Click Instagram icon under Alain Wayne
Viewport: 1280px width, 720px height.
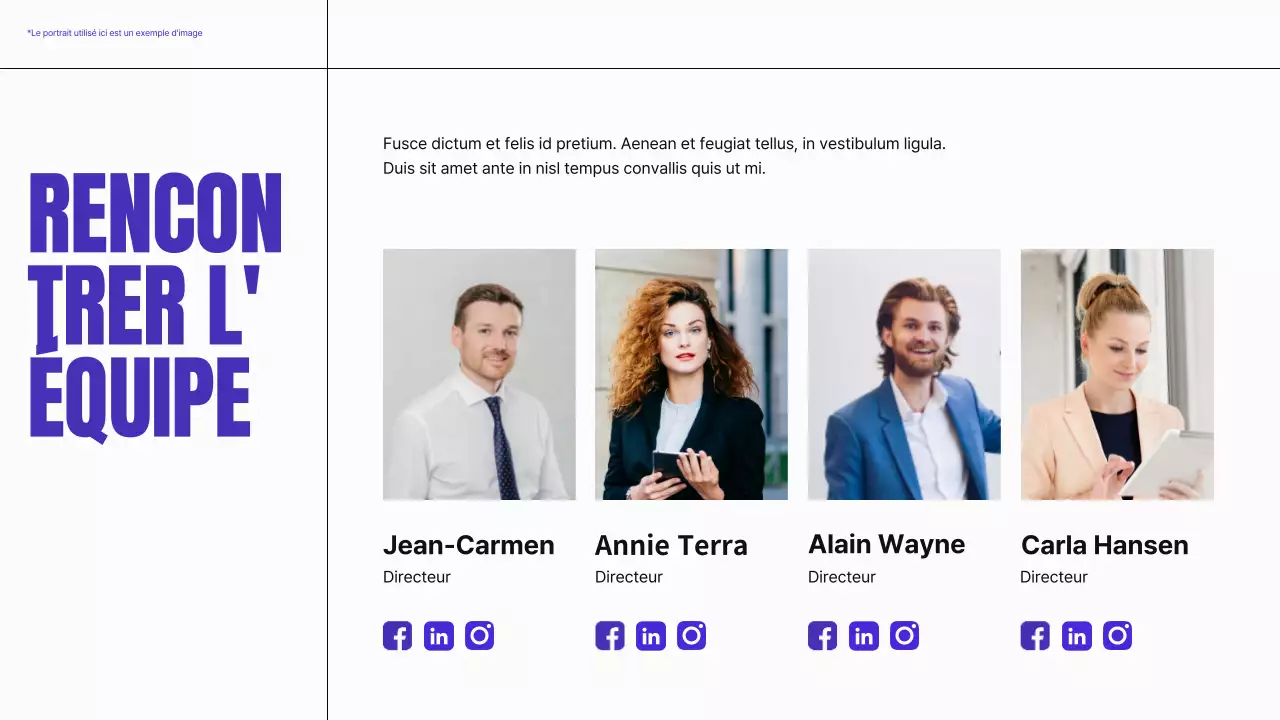pyautogui.click(x=905, y=636)
